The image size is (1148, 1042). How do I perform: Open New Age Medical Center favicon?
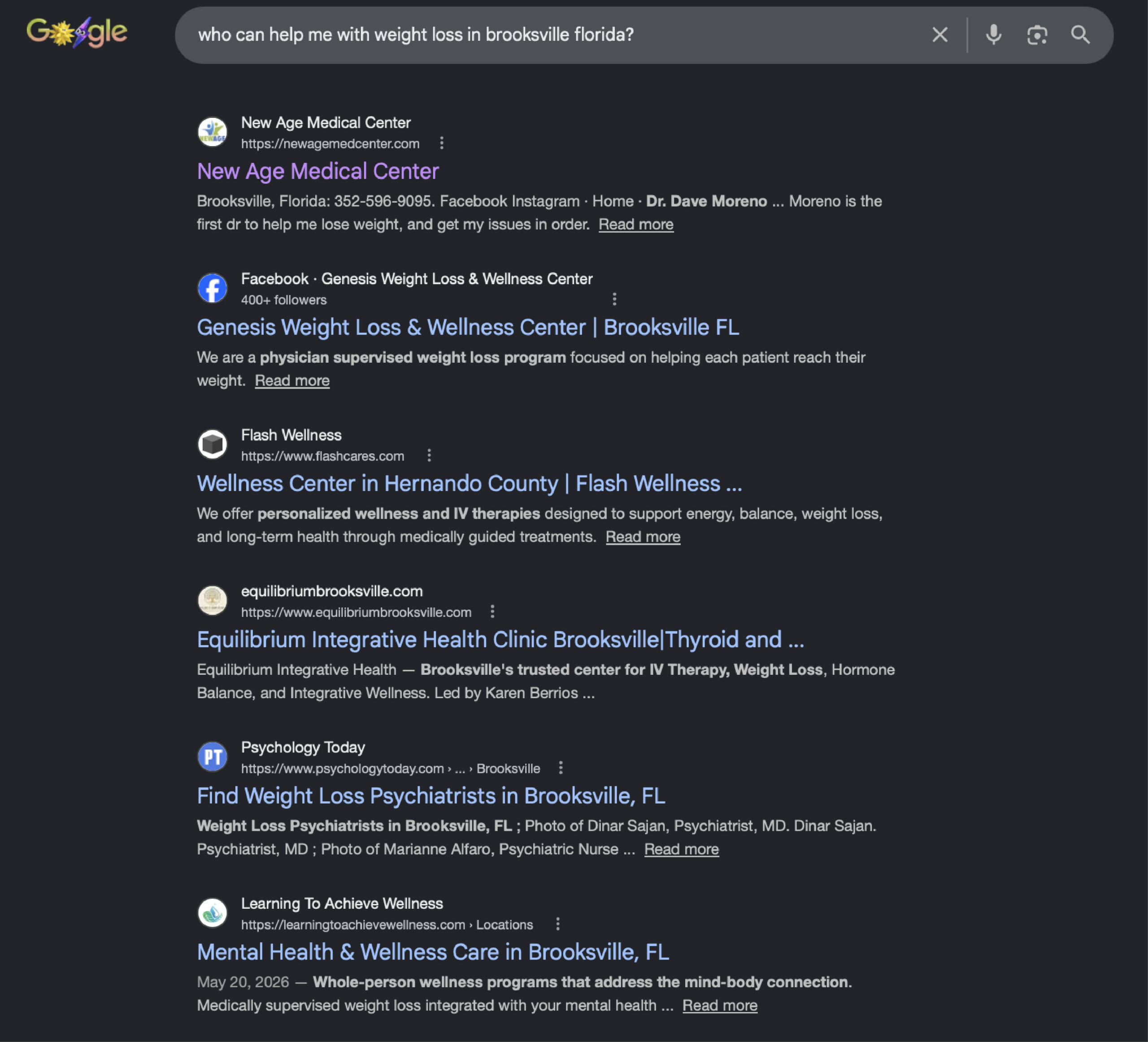(x=213, y=132)
